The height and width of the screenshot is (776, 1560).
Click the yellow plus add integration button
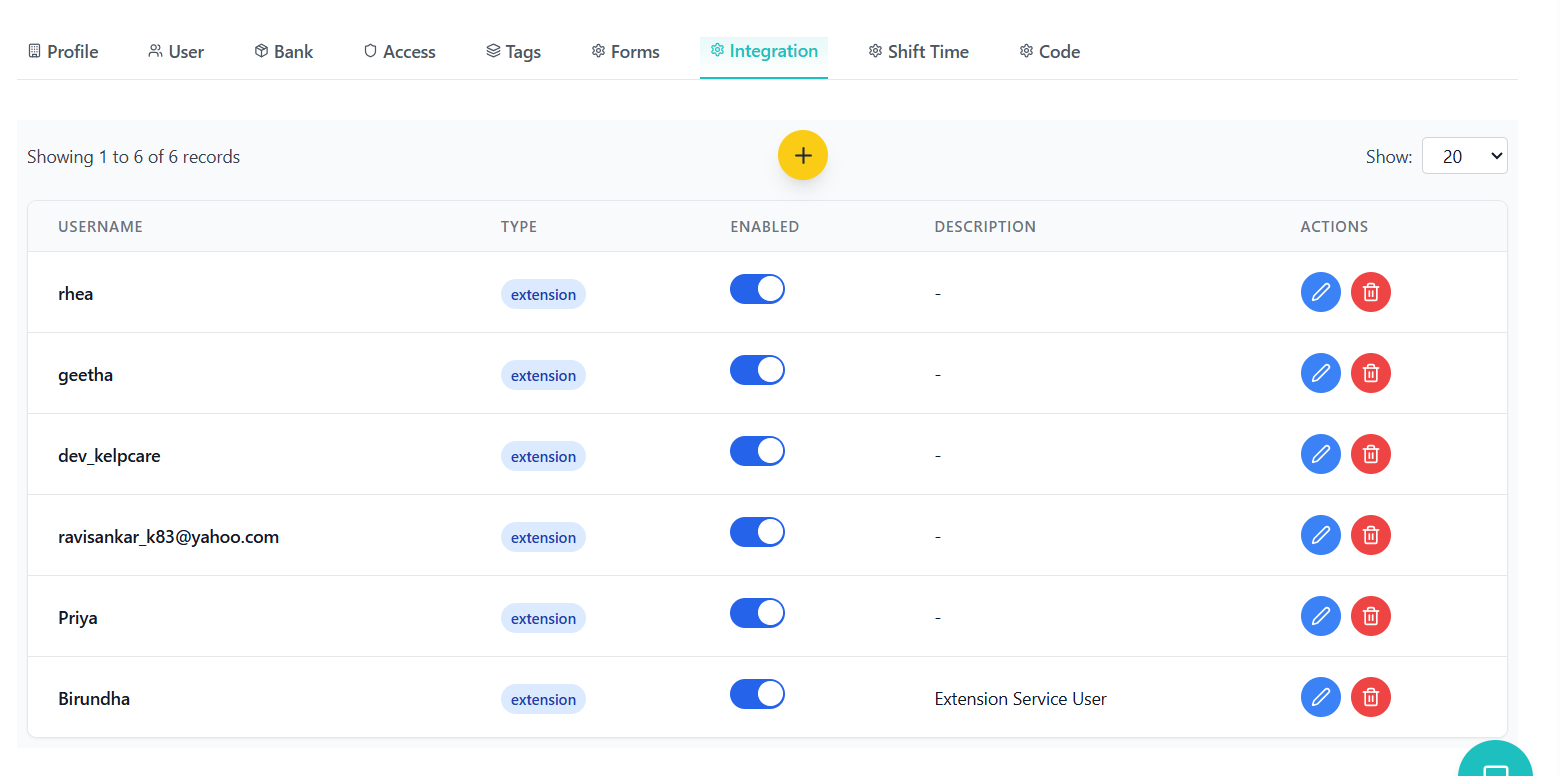[802, 156]
